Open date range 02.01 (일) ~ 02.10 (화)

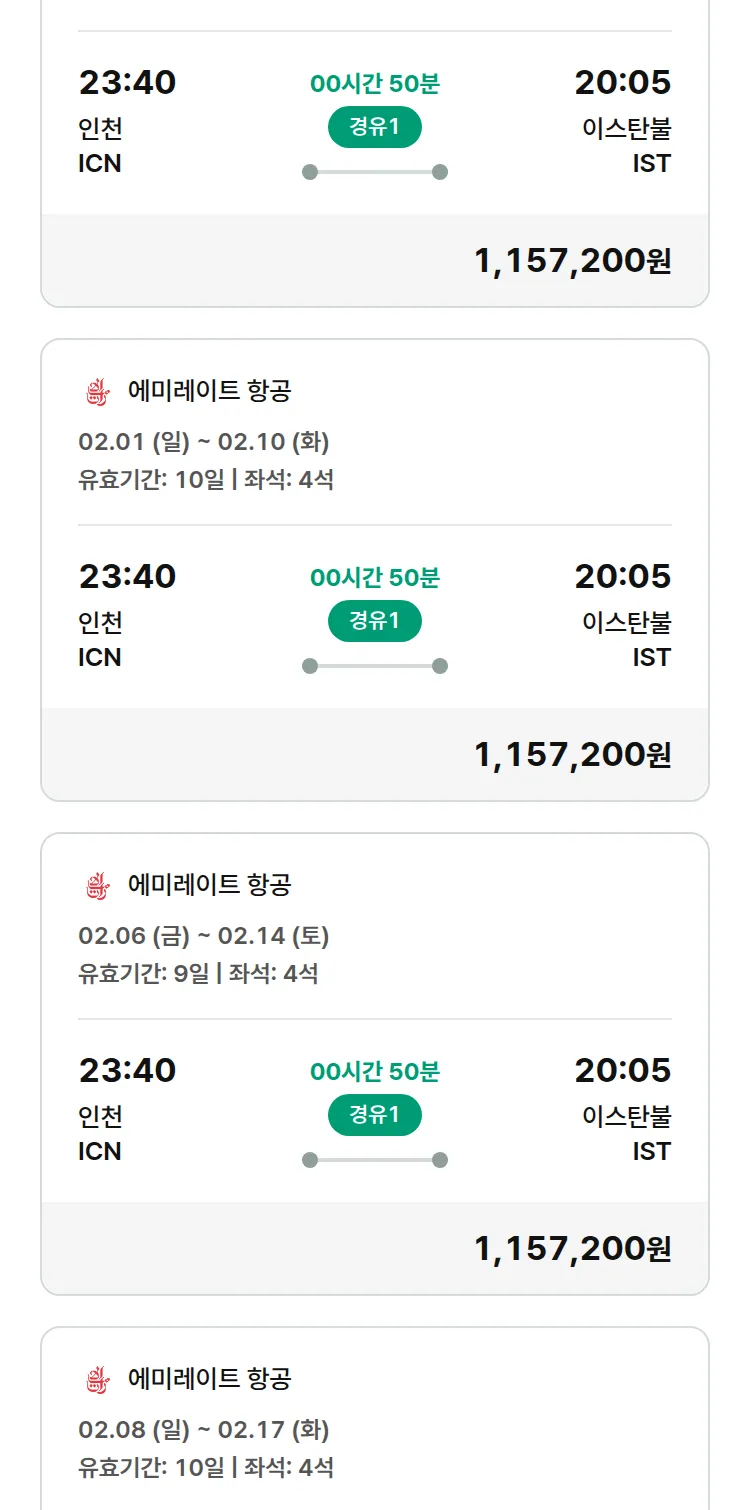204,442
